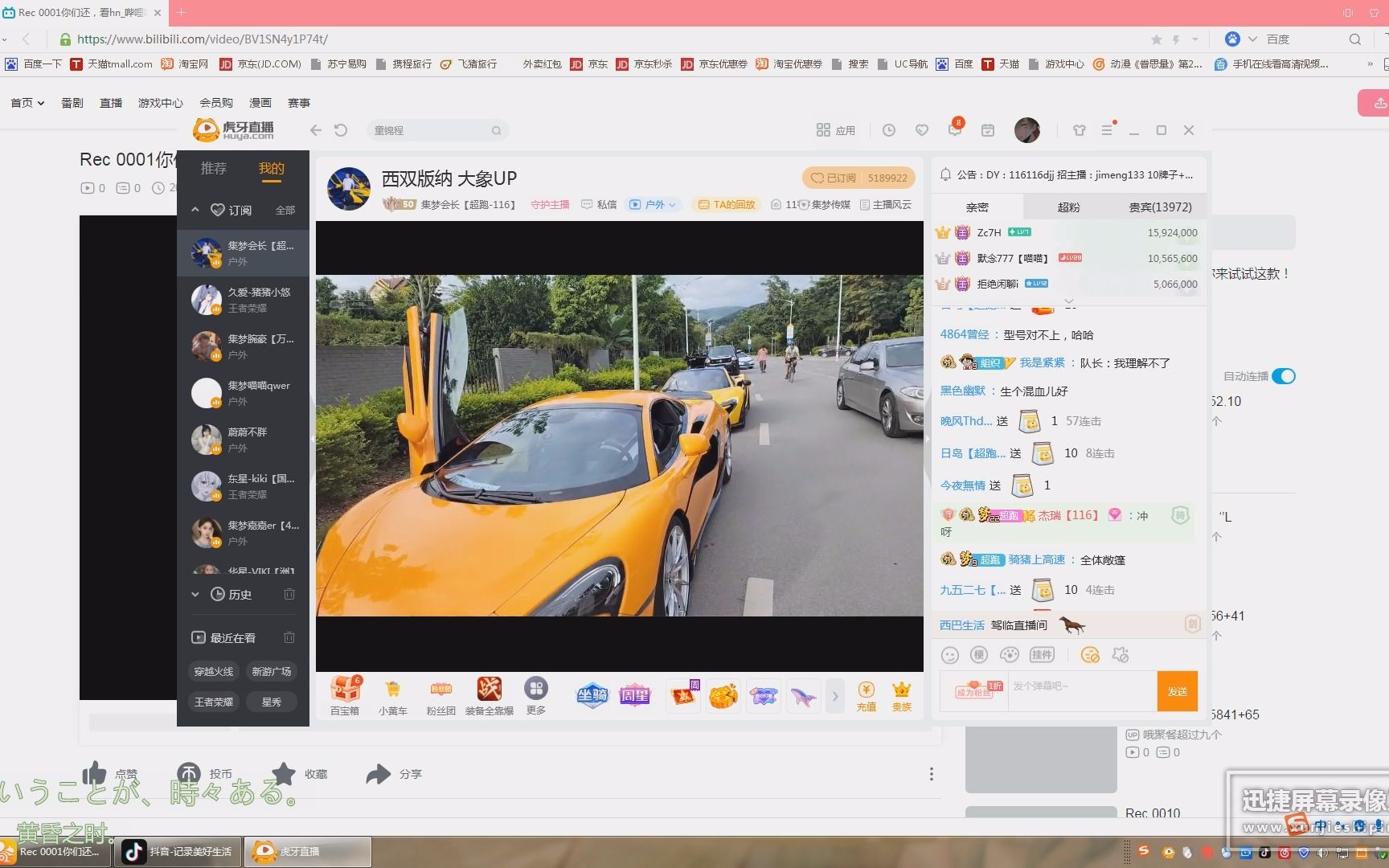Open watch history clock icon
This screenshot has width=1389, height=868.
888,130
